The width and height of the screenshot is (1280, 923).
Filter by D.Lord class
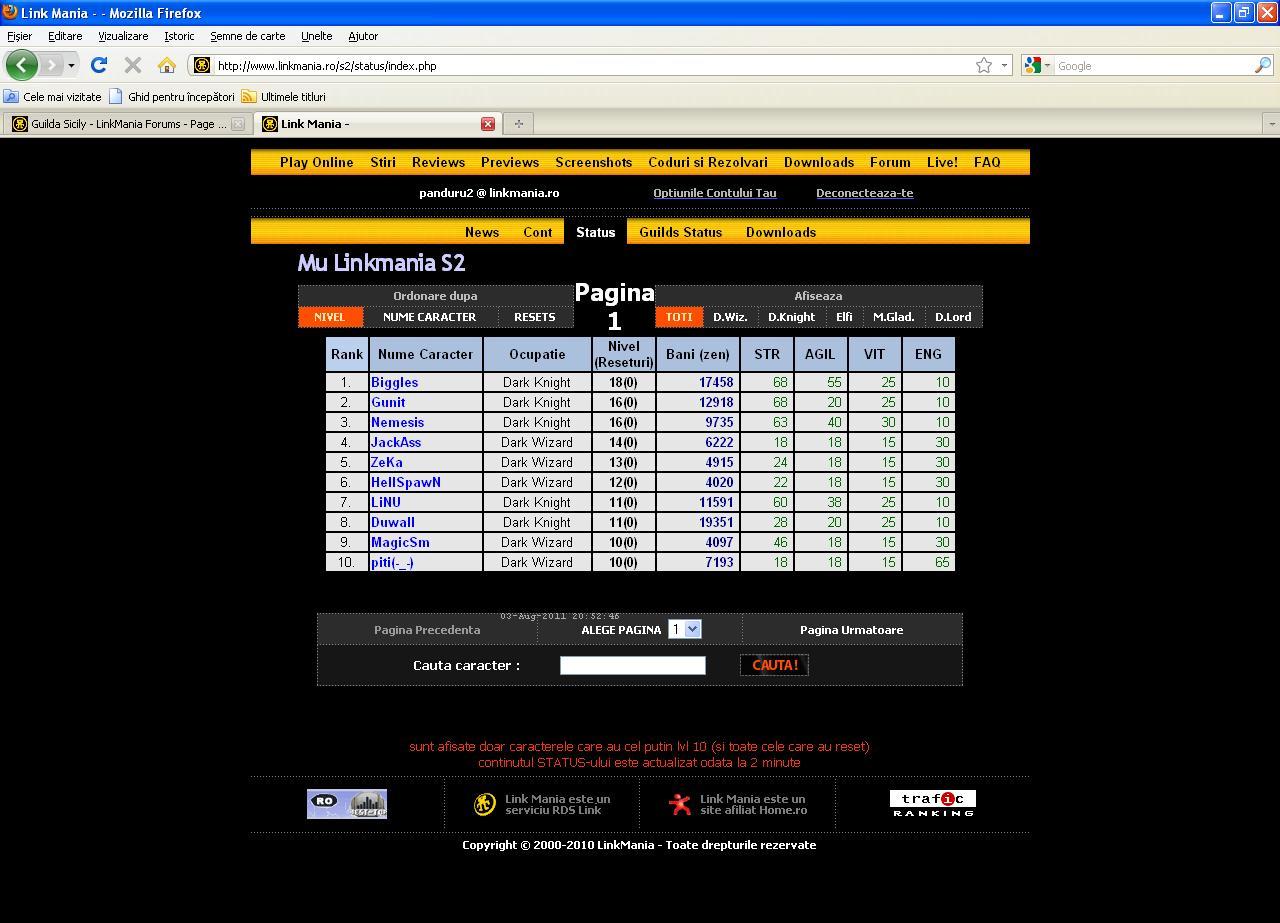pos(953,317)
